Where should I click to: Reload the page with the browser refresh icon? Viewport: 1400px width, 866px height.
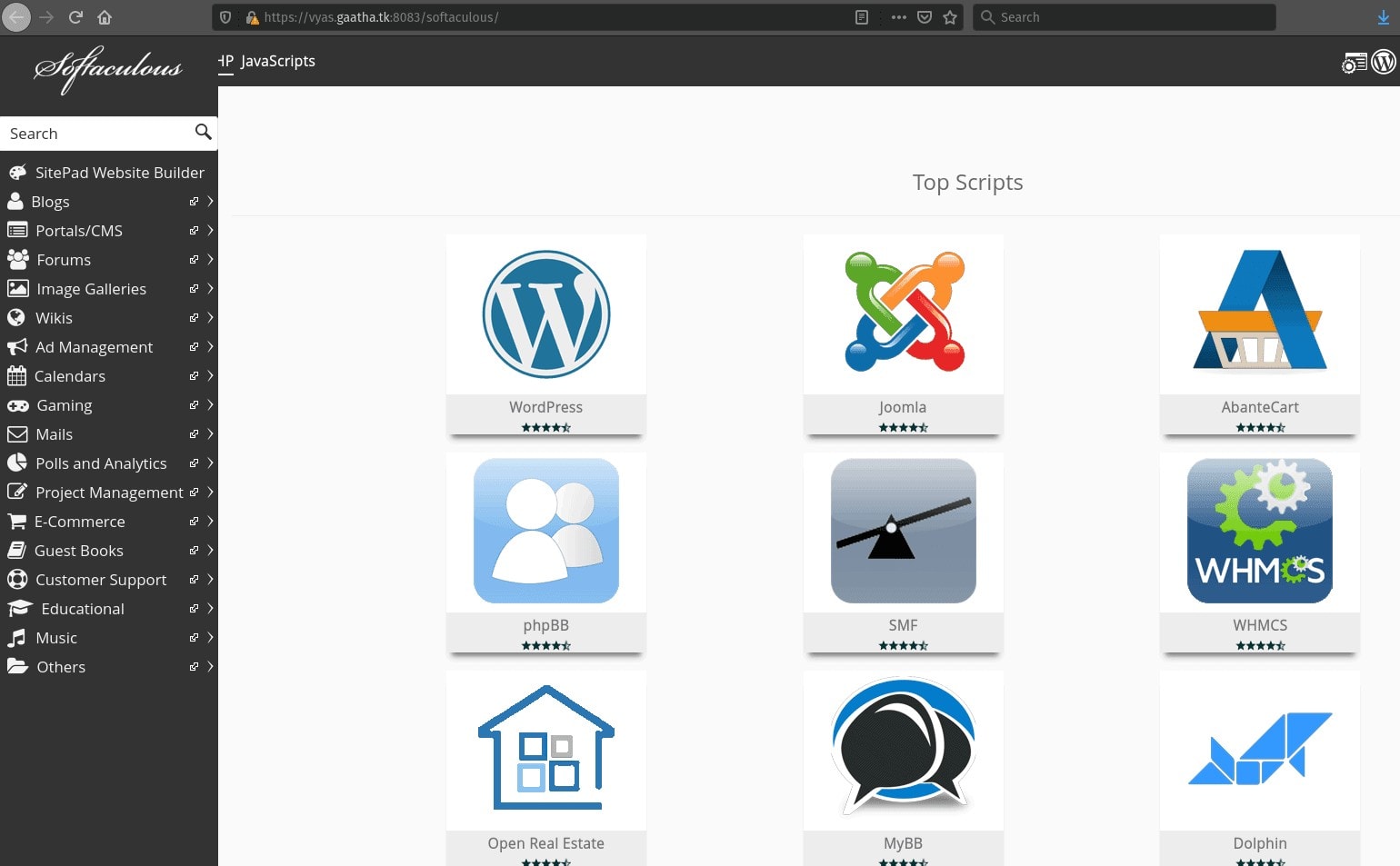[75, 17]
